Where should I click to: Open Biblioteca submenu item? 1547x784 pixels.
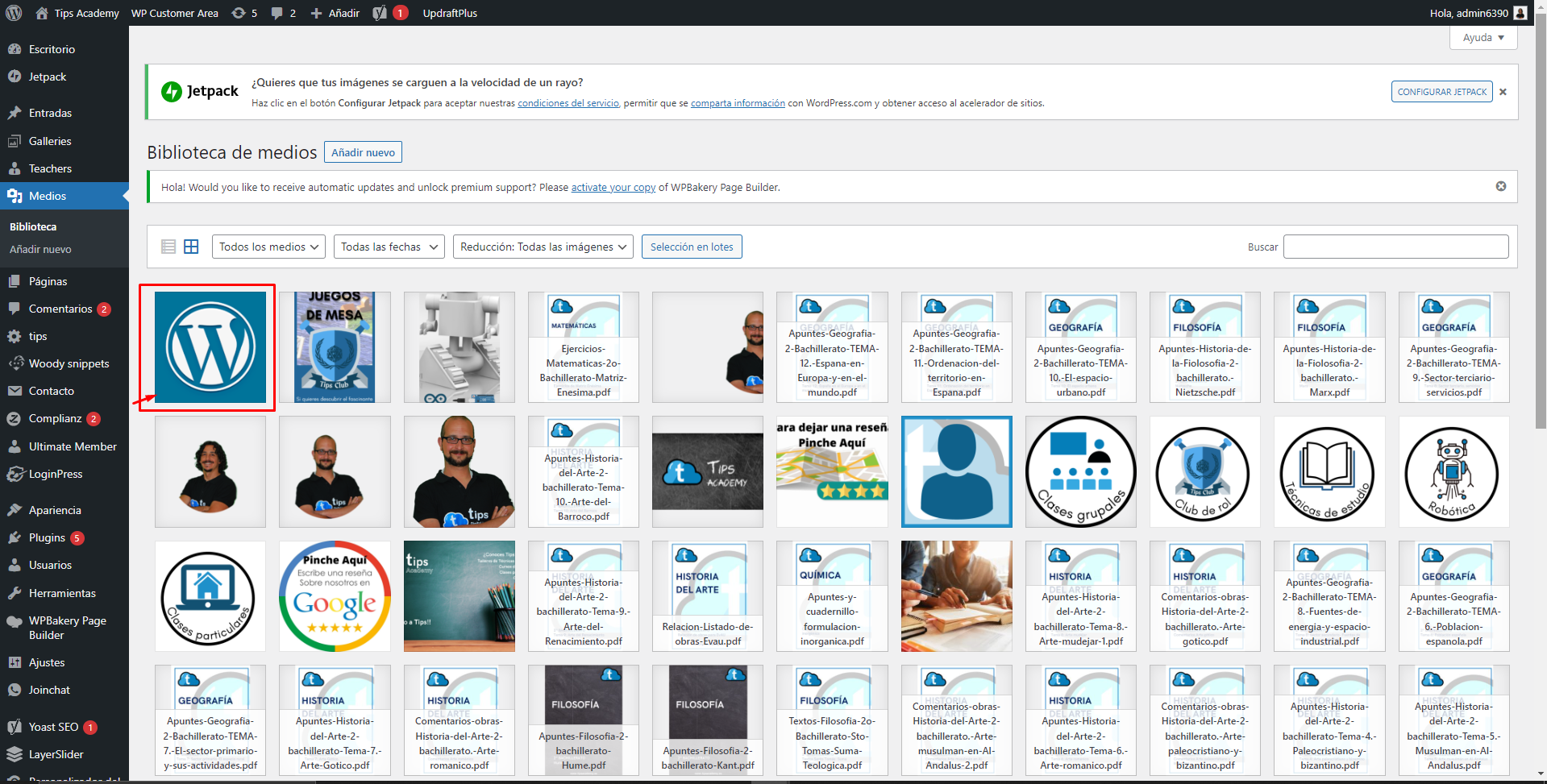point(33,226)
